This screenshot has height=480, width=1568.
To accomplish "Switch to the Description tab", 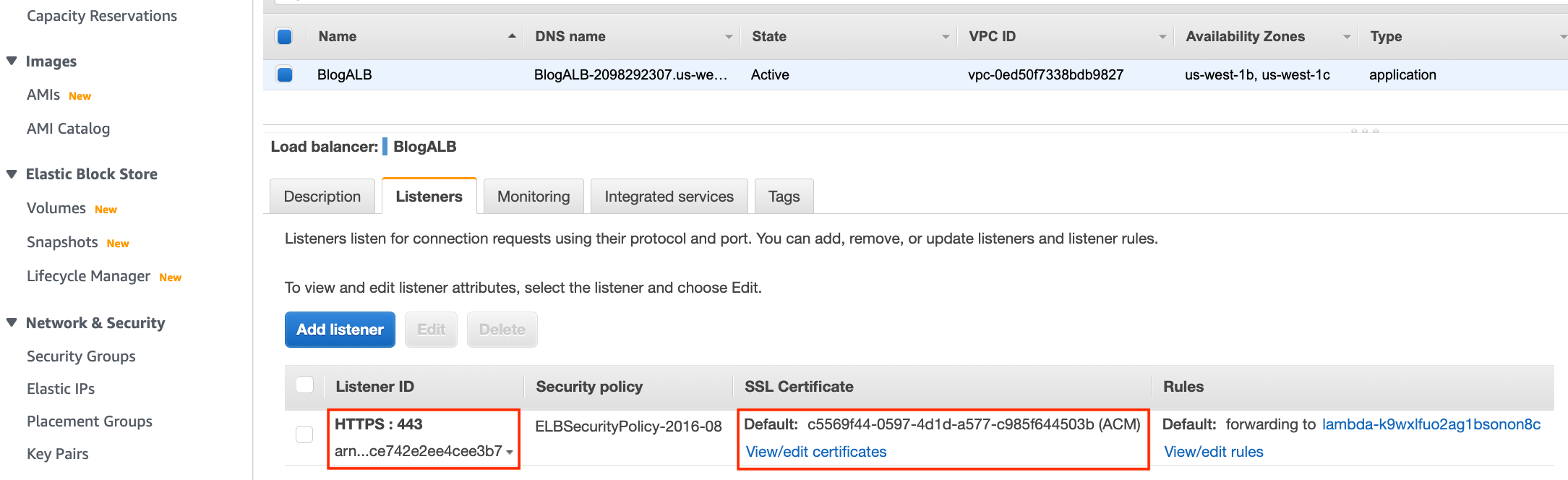I will tap(322, 197).
